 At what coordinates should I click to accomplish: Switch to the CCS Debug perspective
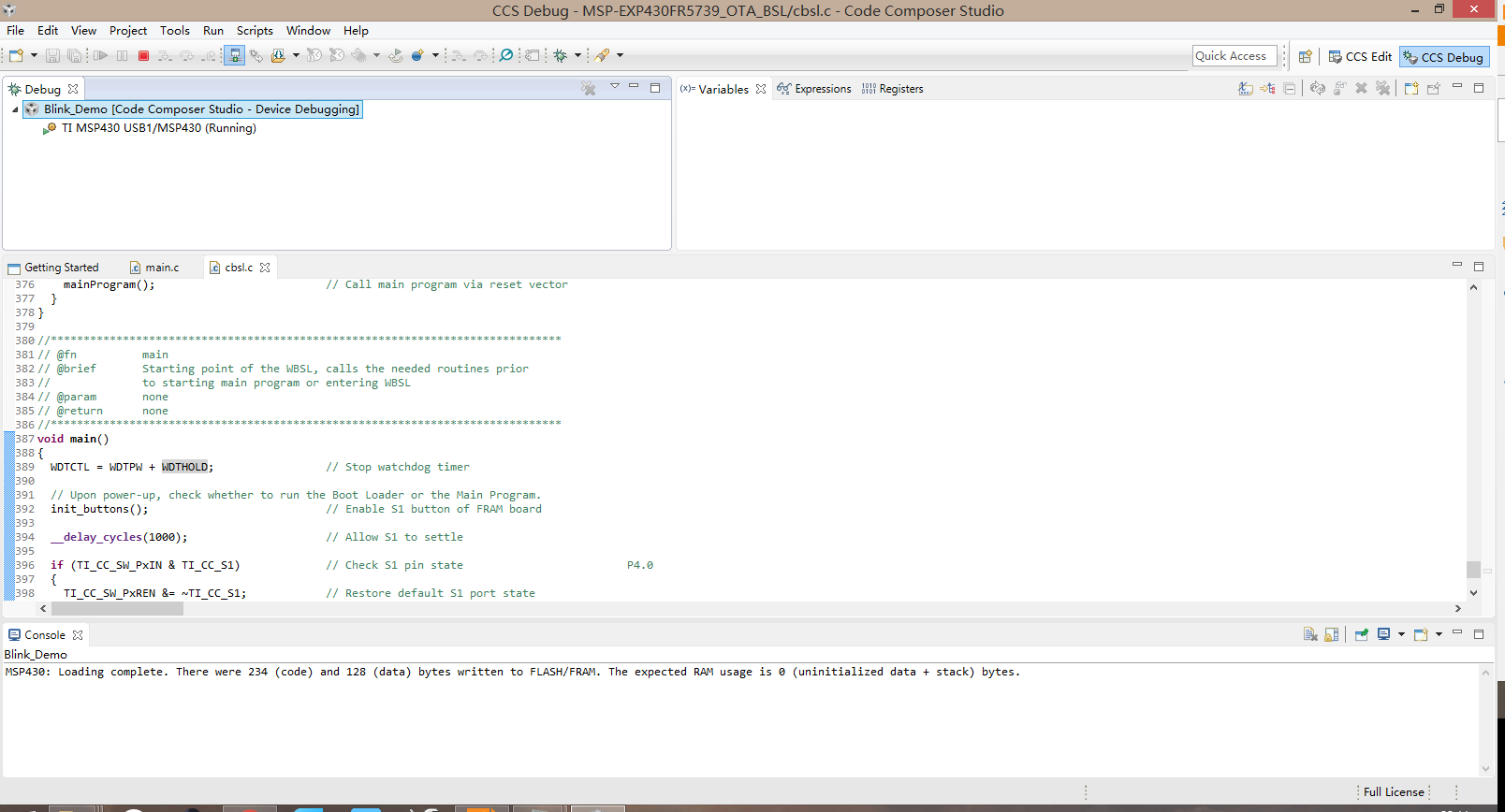click(x=1443, y=57)
